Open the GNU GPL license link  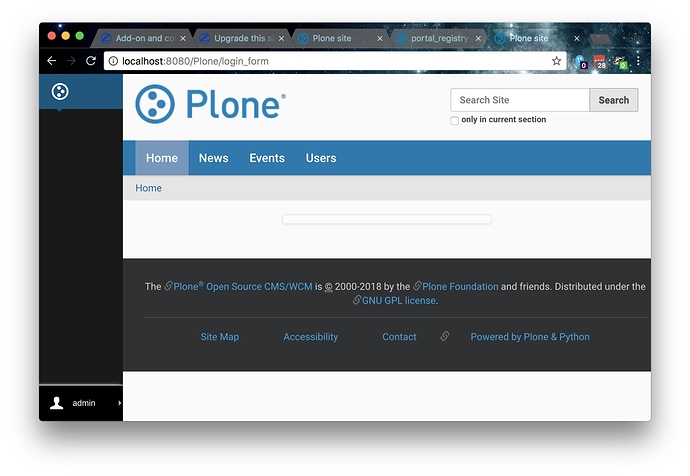[x=399, y=300]
